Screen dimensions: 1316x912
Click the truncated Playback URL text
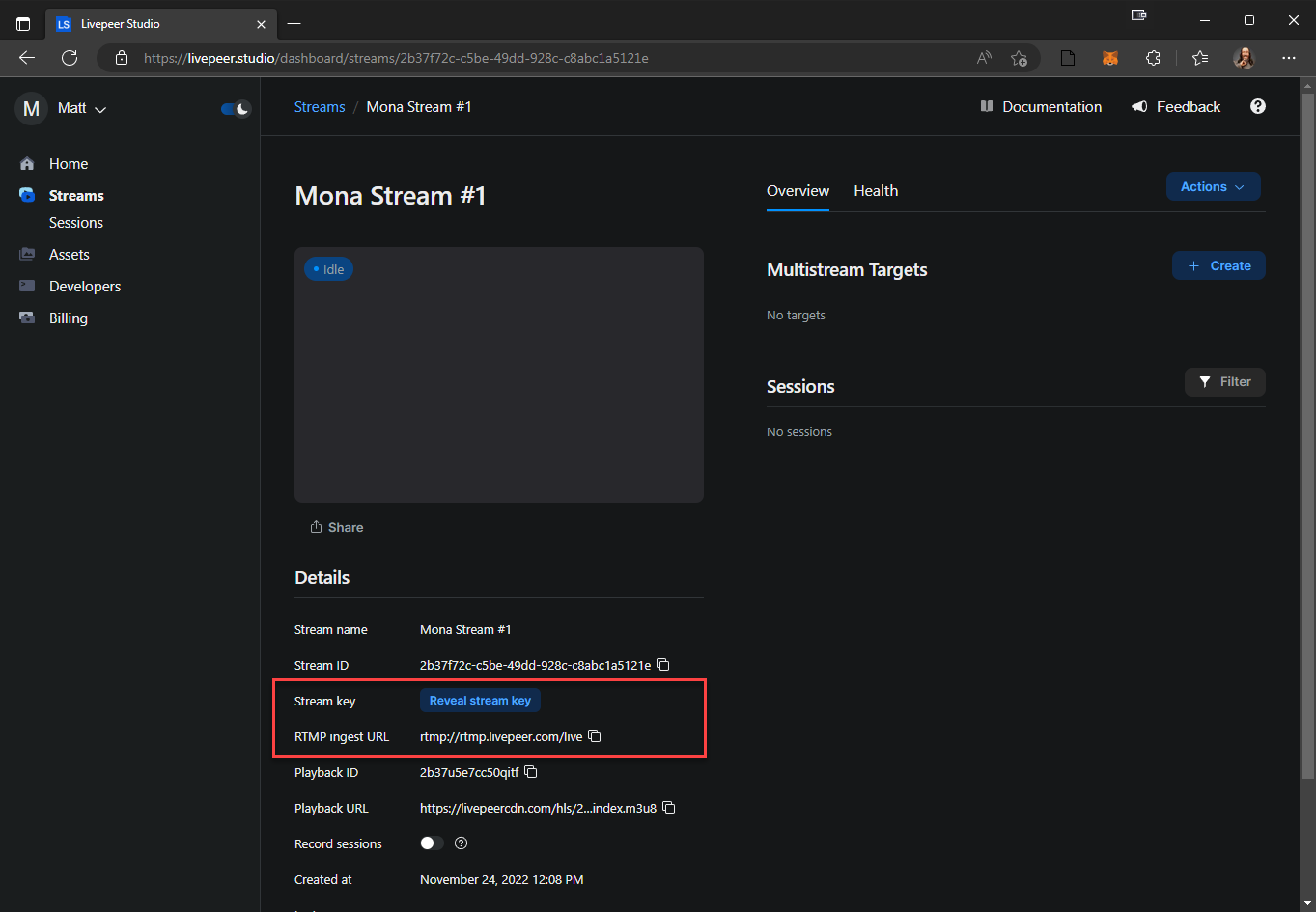539,808
